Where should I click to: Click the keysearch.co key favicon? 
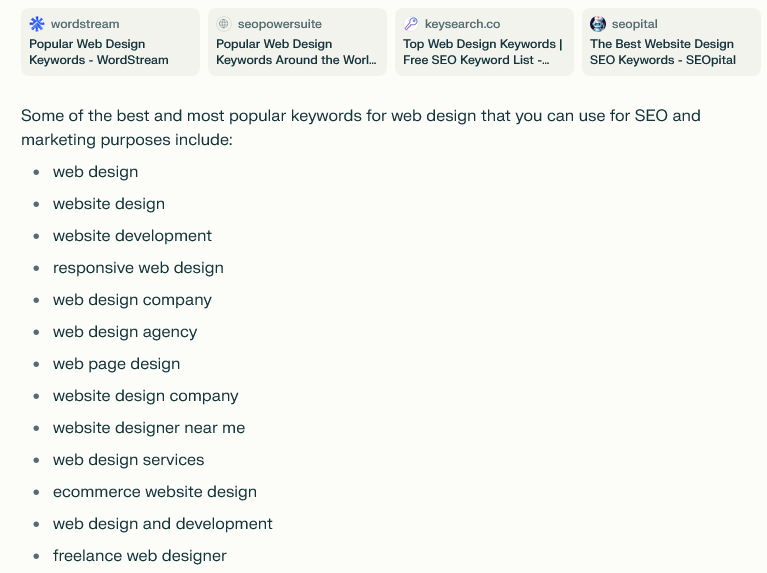(x=411, y=24)
